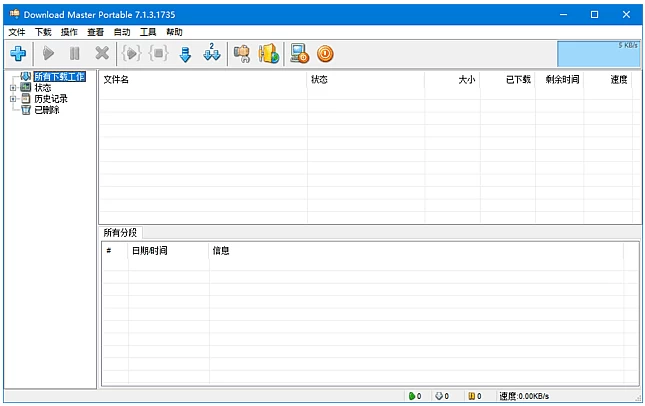Click the delete X toolbar icon
645x406 pixels.
pyautogui.click(x=101, y=54)
